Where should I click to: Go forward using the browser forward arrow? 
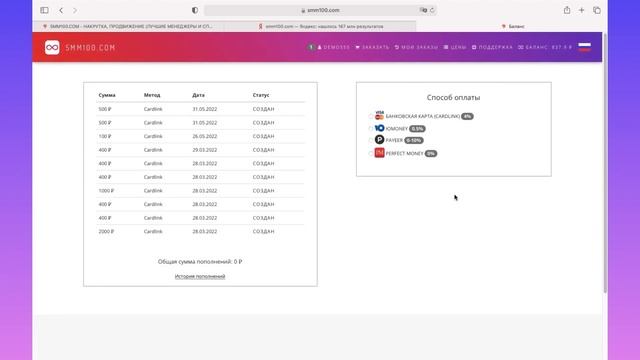point(75,10)
